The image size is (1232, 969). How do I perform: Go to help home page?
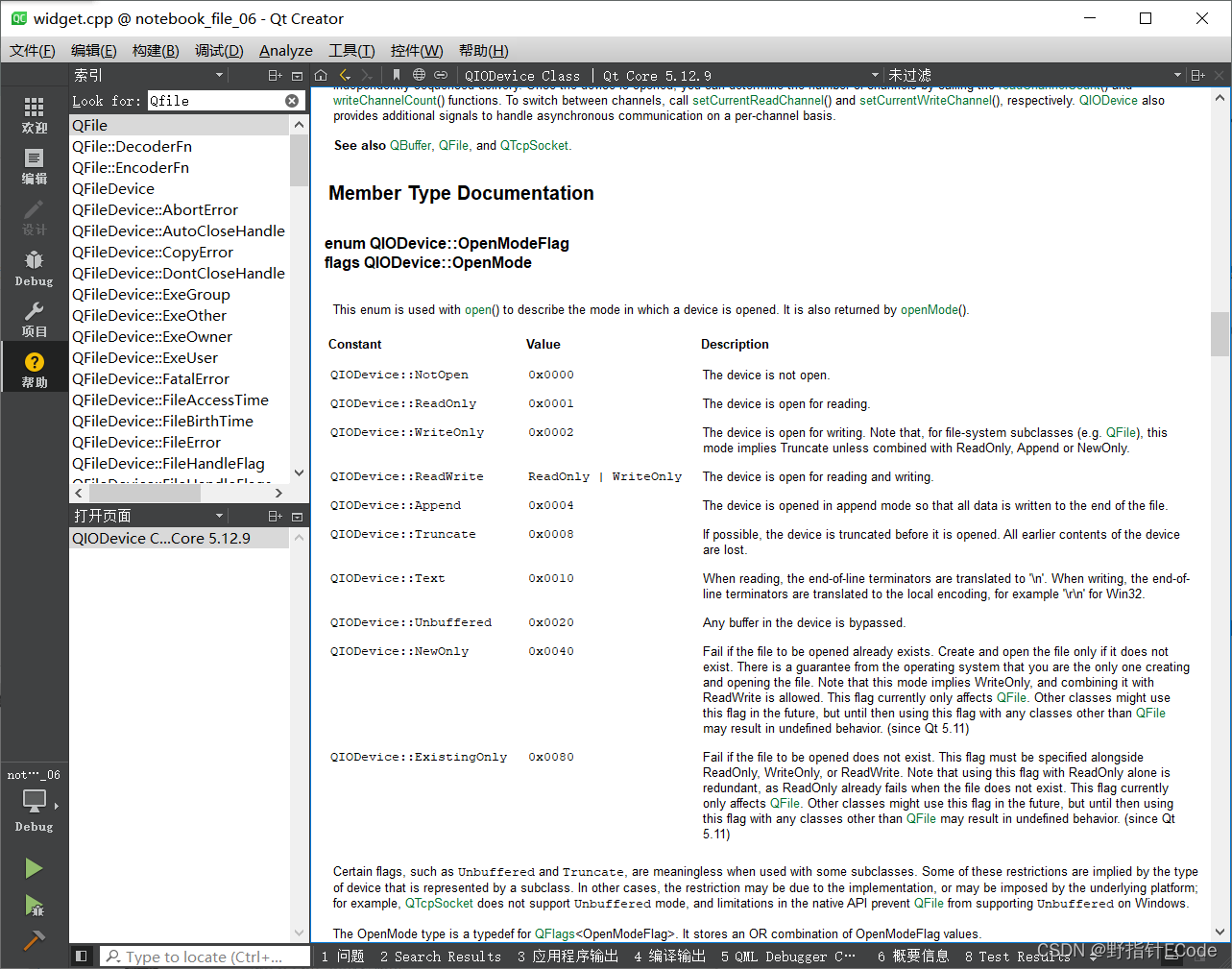[x=321, y=75]
